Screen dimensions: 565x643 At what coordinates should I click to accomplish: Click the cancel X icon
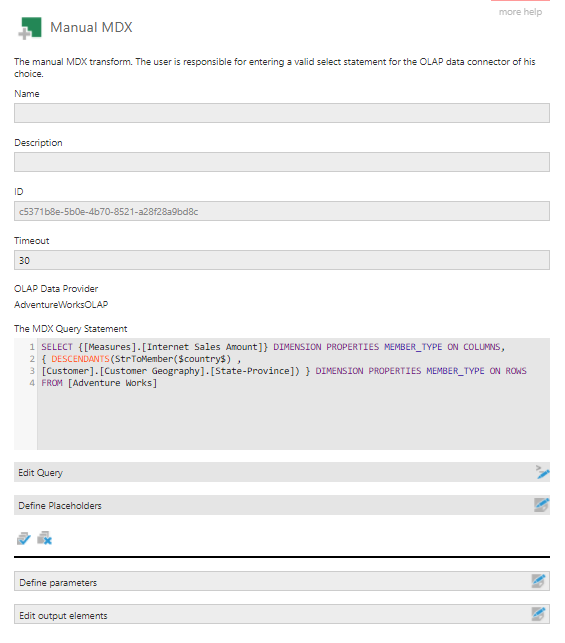click(x=44, y=538)
